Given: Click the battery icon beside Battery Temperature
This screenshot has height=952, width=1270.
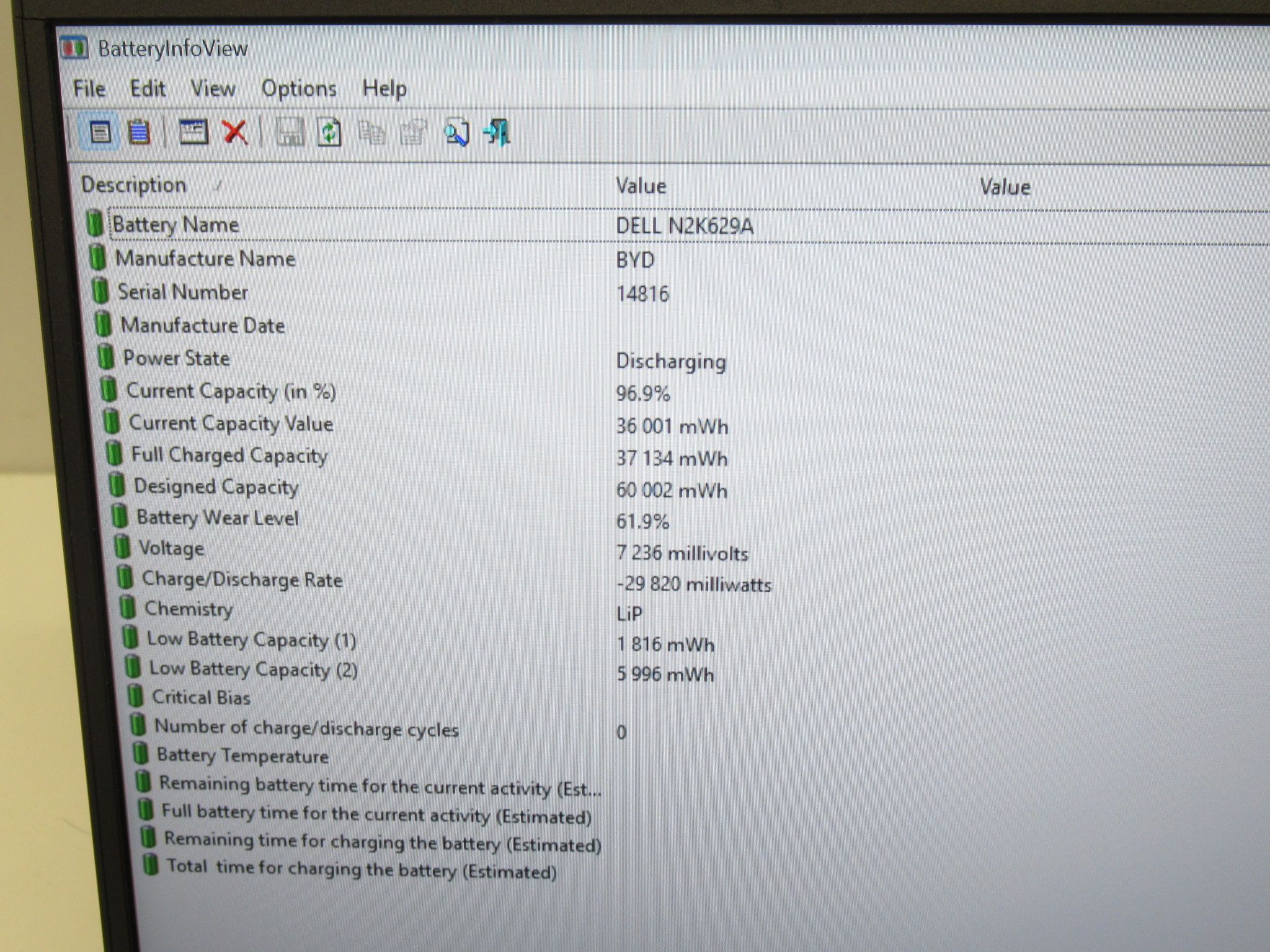Looking at the screenshot, I should point(141,754).
